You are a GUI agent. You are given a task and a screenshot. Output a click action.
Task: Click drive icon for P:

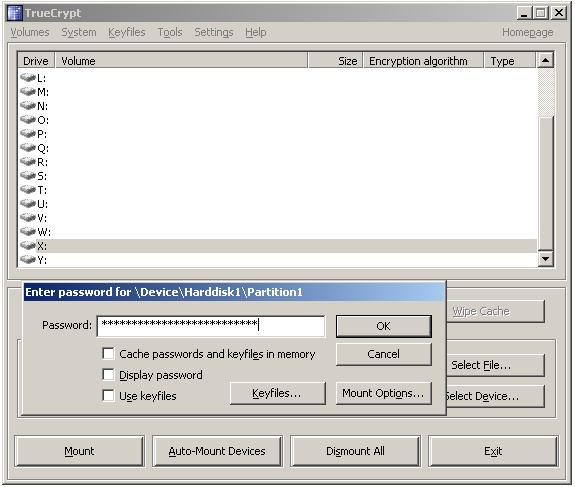tap(28, 133)
